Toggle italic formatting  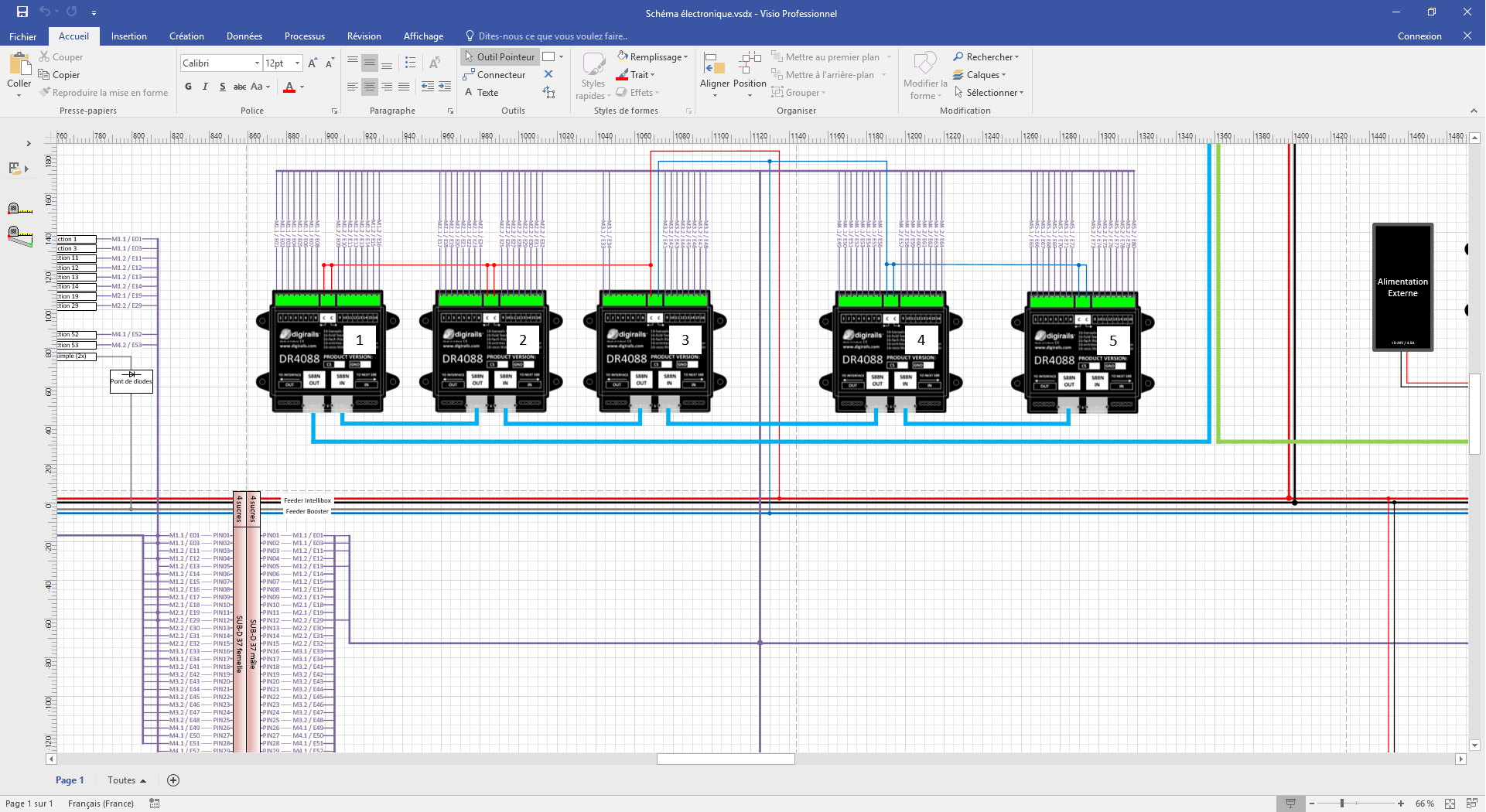point(204,87)
